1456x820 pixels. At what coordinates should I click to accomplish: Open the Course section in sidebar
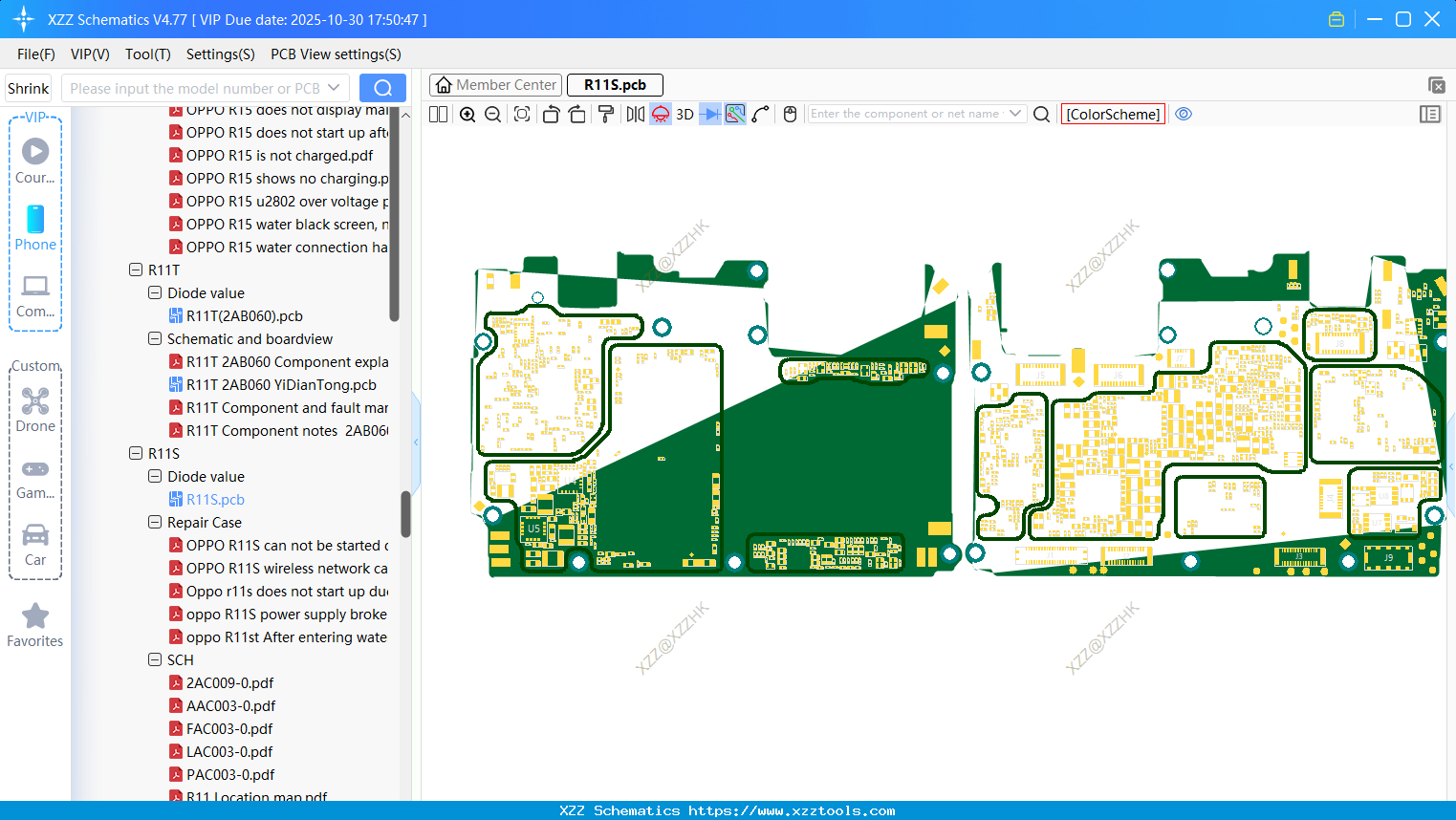pos(35,162)
